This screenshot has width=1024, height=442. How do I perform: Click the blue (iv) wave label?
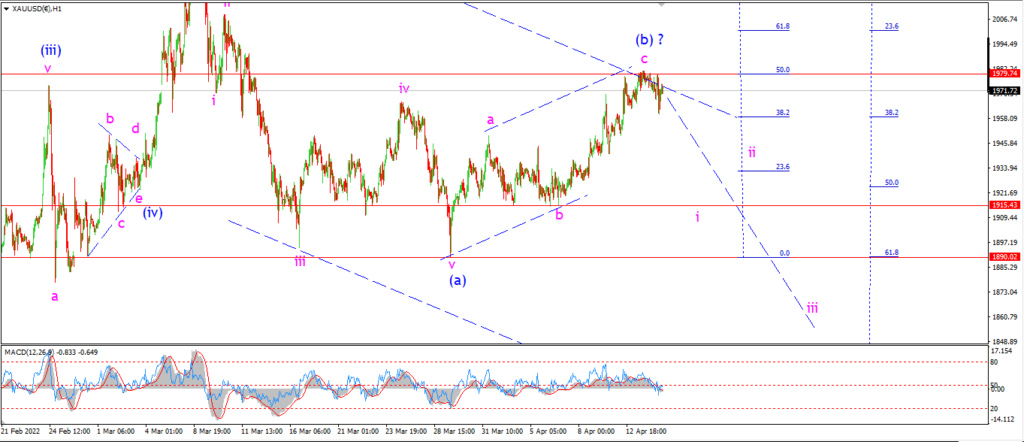152,212
